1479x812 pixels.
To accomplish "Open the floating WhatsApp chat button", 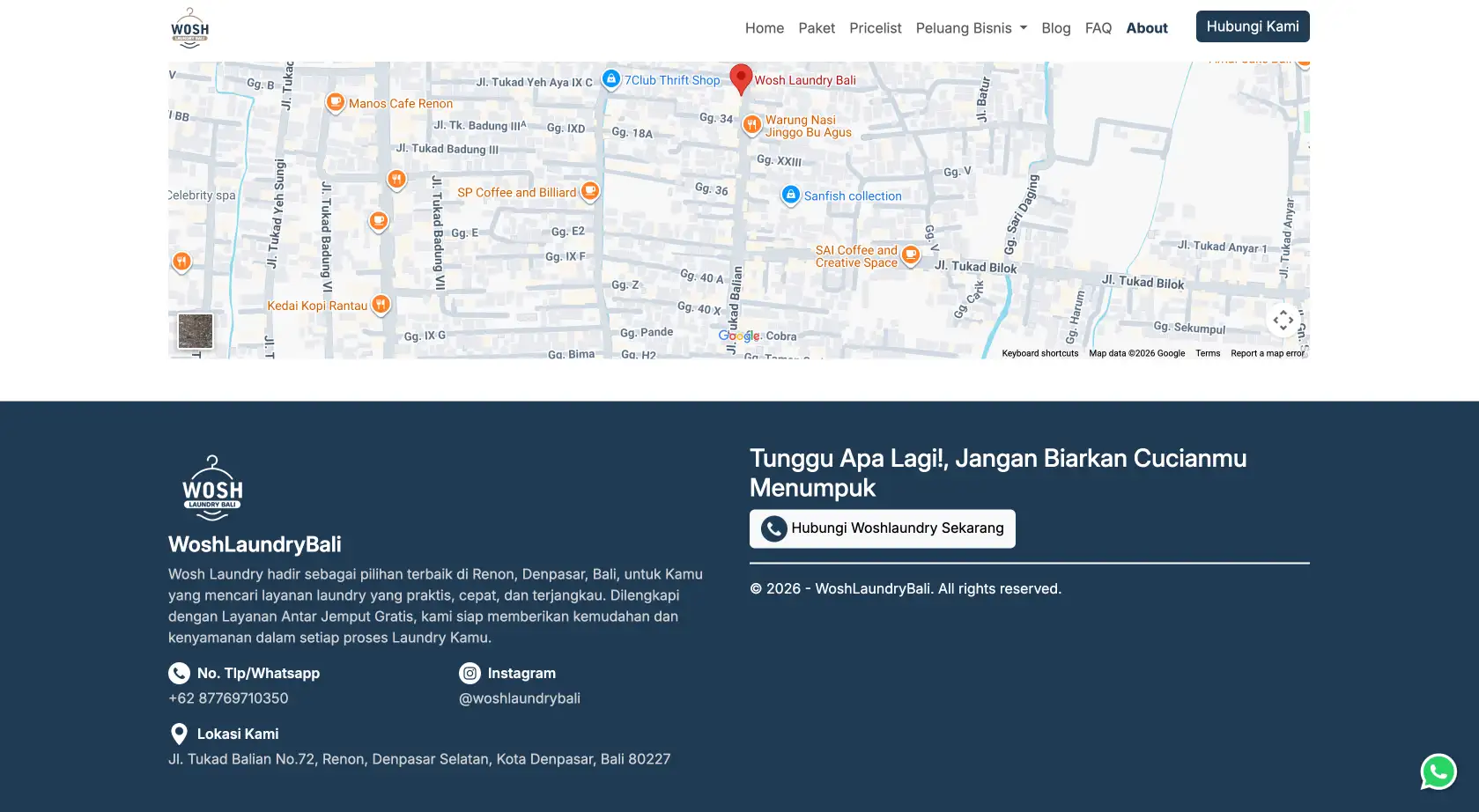I will (1438, 771).
